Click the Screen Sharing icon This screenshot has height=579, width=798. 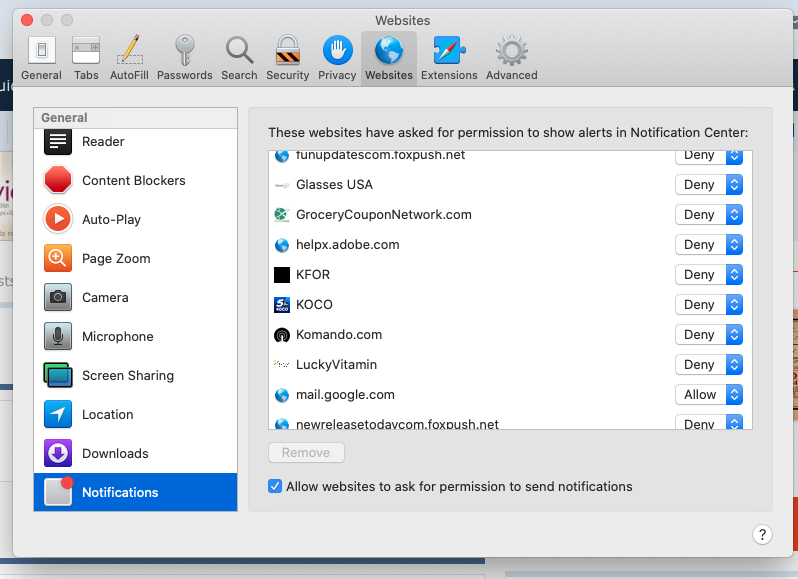58,375
